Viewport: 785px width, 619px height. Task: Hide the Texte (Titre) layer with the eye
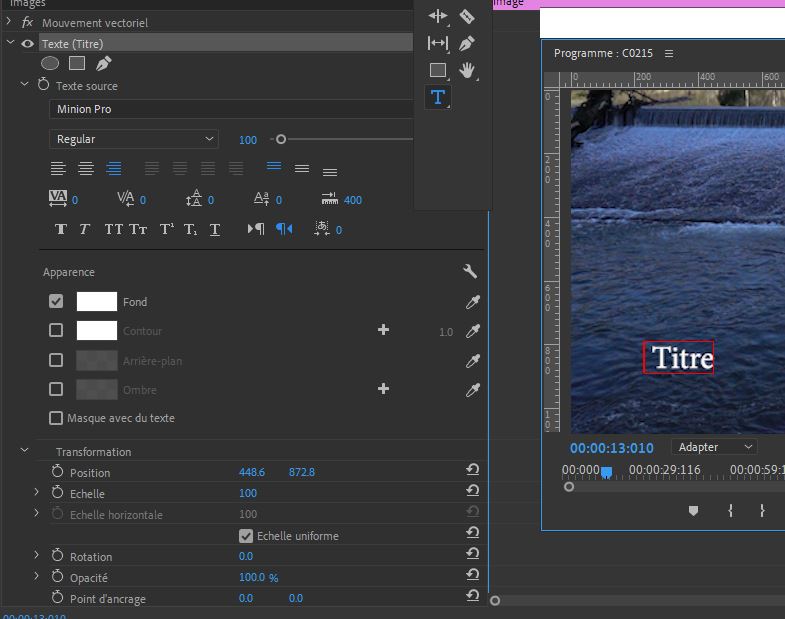click(x=28, y=44)
